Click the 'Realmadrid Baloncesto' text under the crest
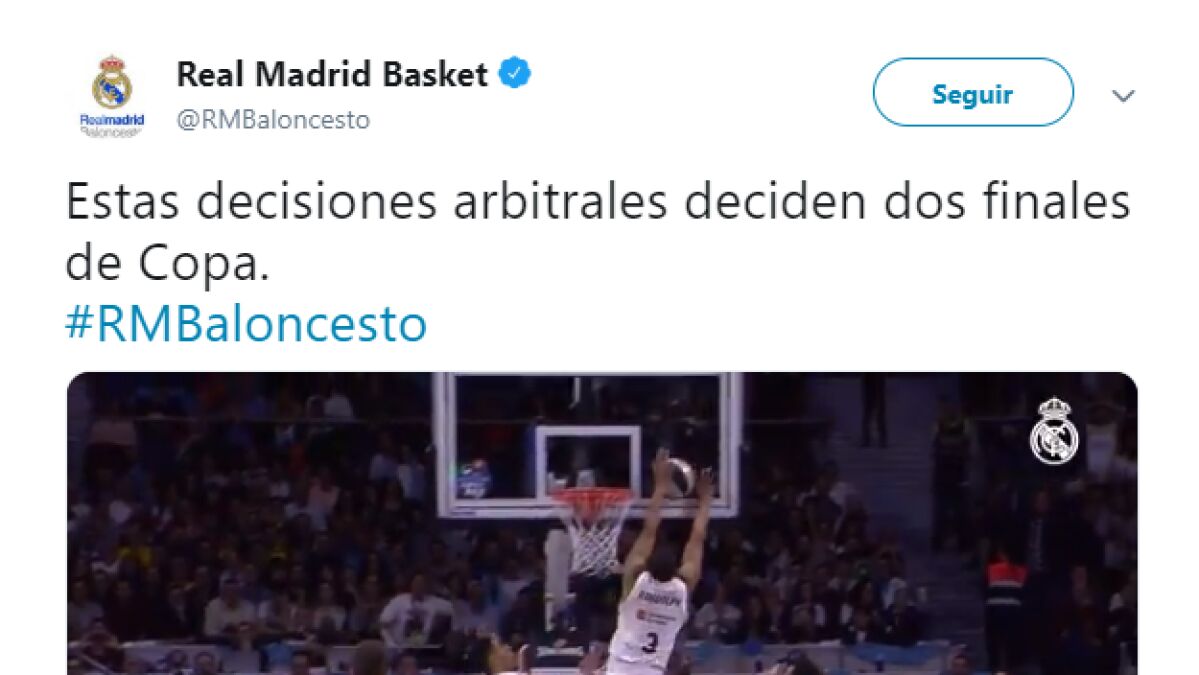The height and width of the screenshot is (675, 1199). coord(112,126)
